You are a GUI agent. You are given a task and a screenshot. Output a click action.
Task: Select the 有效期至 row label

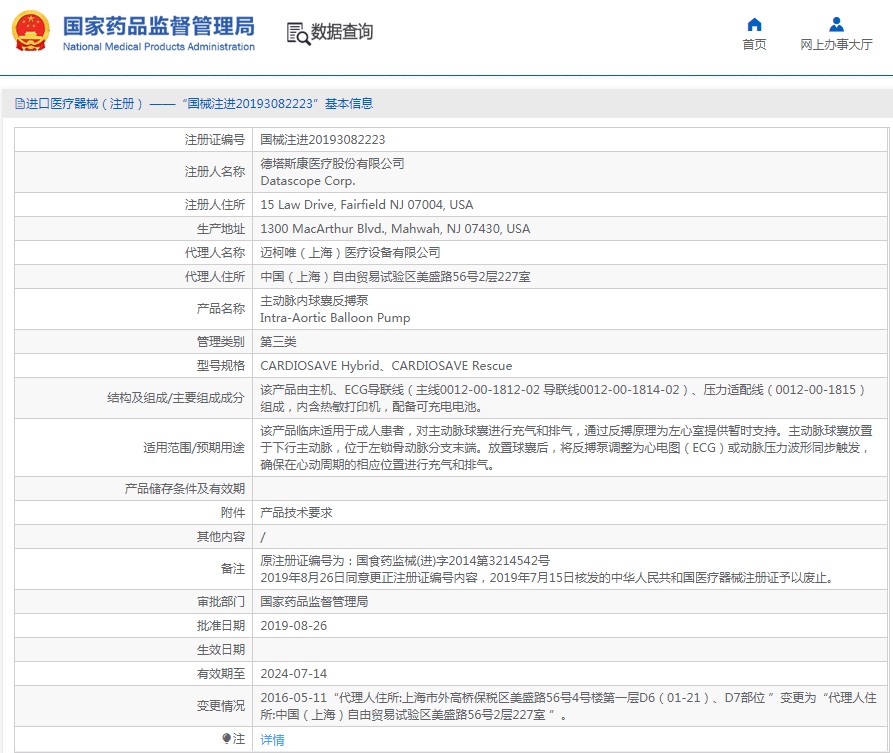pos(221,673)
